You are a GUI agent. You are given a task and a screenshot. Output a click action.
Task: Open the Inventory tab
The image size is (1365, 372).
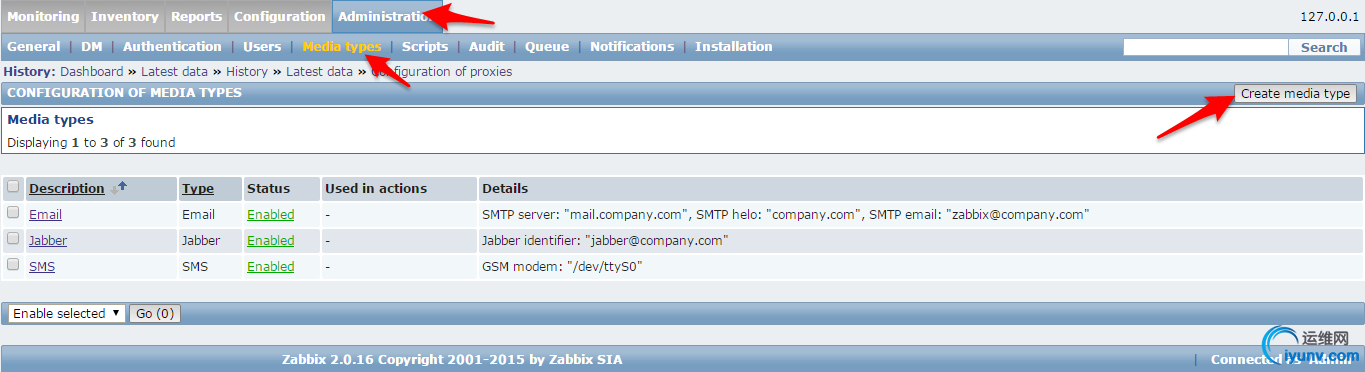125,17
